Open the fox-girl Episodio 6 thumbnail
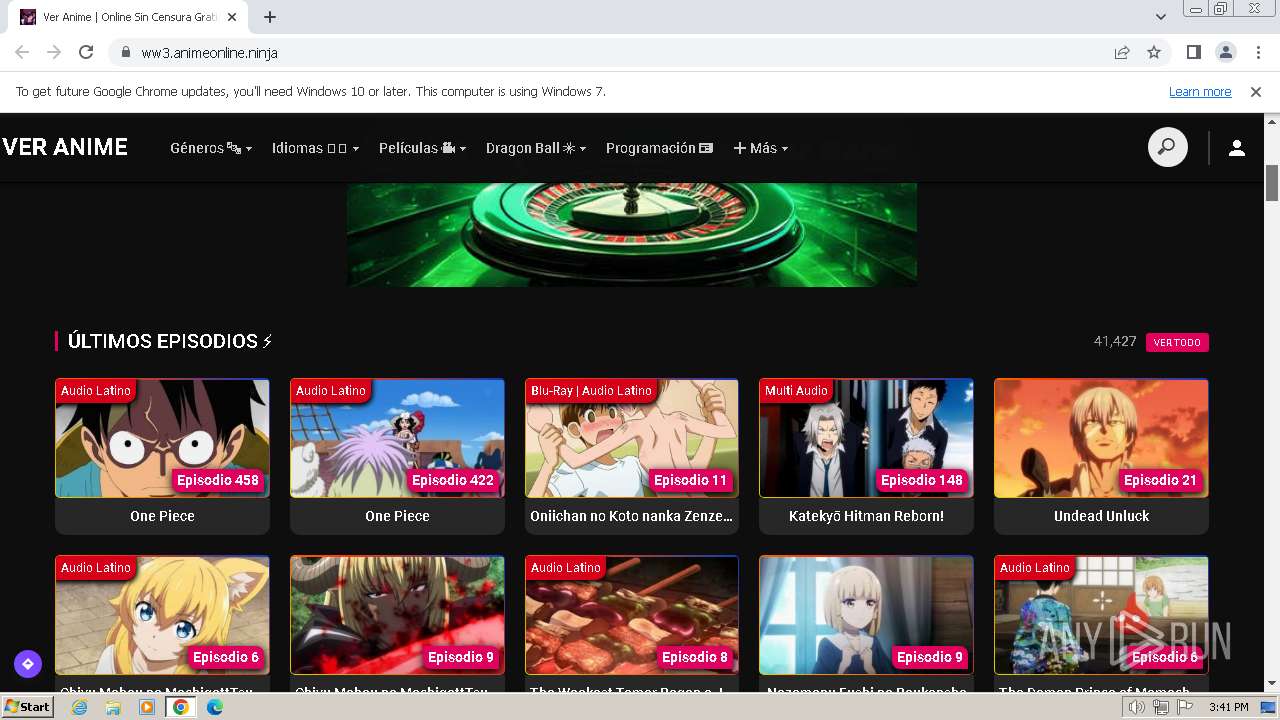 click(162, 615)
